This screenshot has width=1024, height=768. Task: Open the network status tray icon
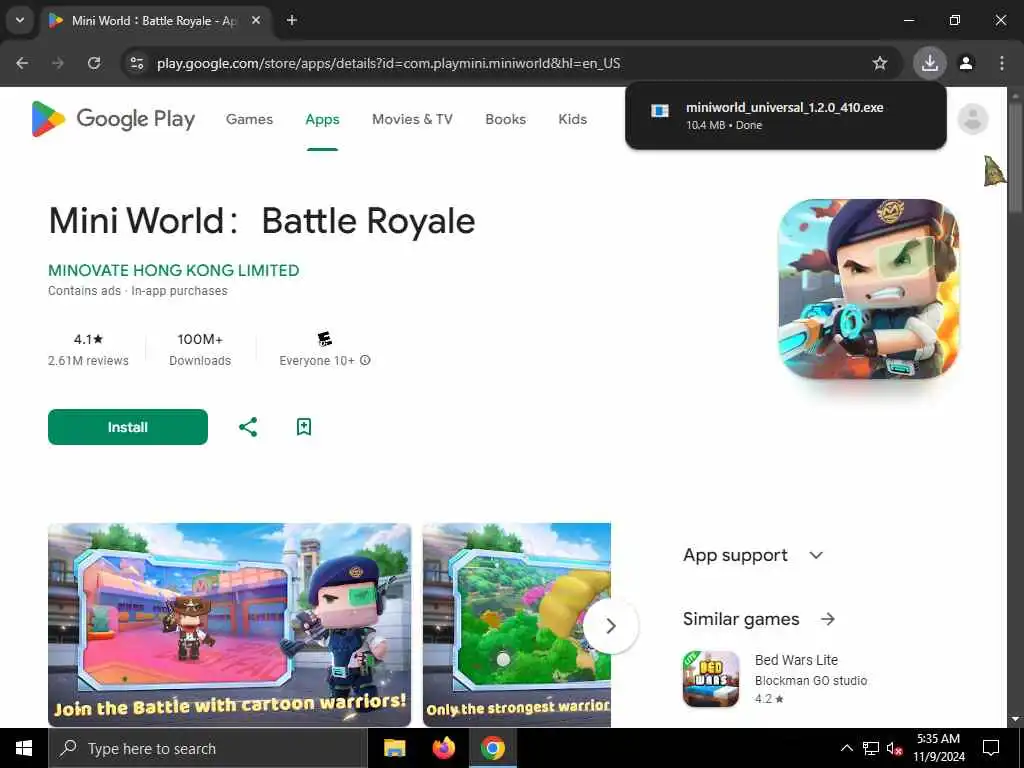871,748
